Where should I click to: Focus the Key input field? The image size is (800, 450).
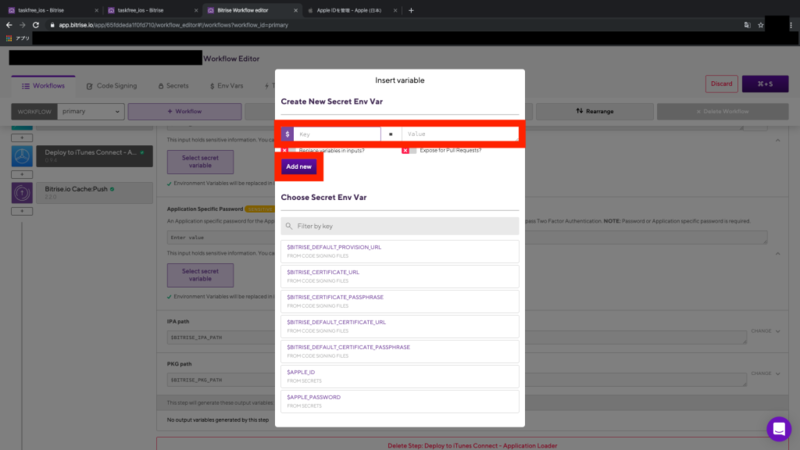(337, 134)
